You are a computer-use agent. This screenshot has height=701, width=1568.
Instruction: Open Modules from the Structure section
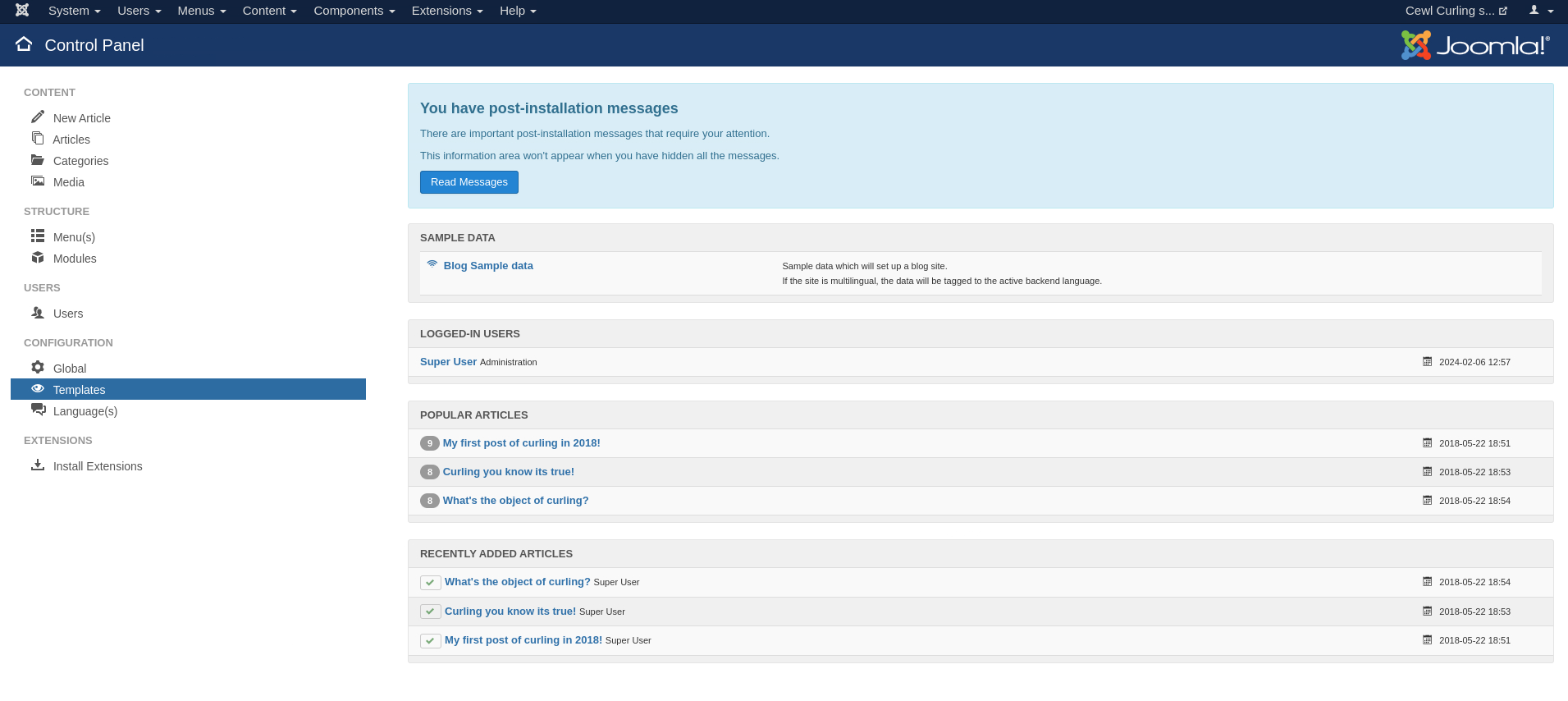75,259
